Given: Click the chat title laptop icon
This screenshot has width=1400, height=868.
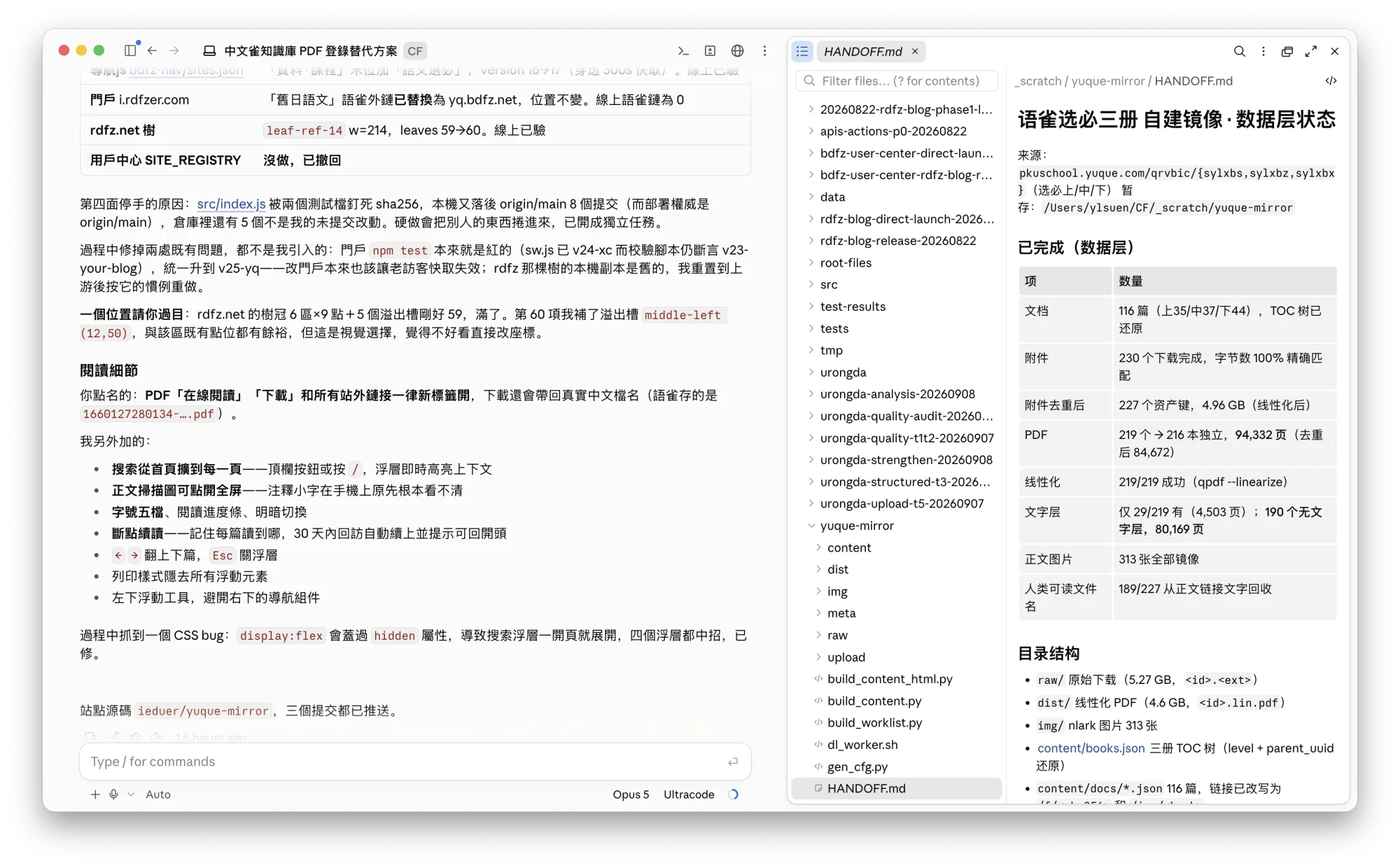Looking at the screenshot, I should (209, 51).
